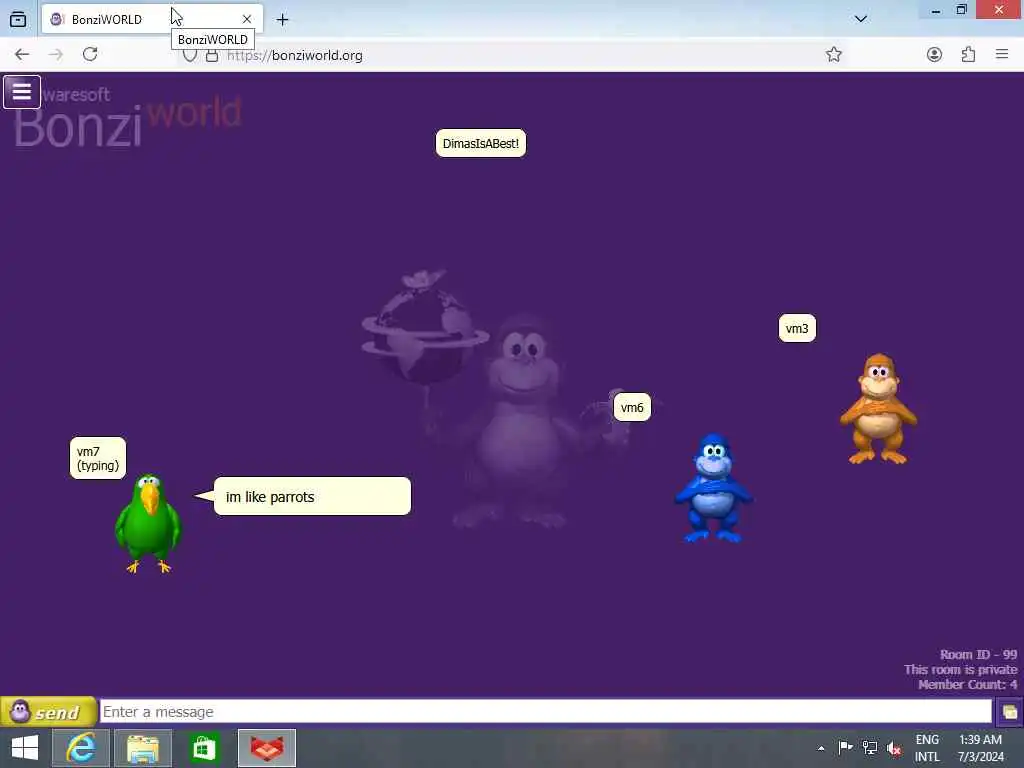Image resolution: width=1024 pixels, height=768 pixels.
Task: Close the BonziWORLD tab
Action: click(x=247, y=20)
